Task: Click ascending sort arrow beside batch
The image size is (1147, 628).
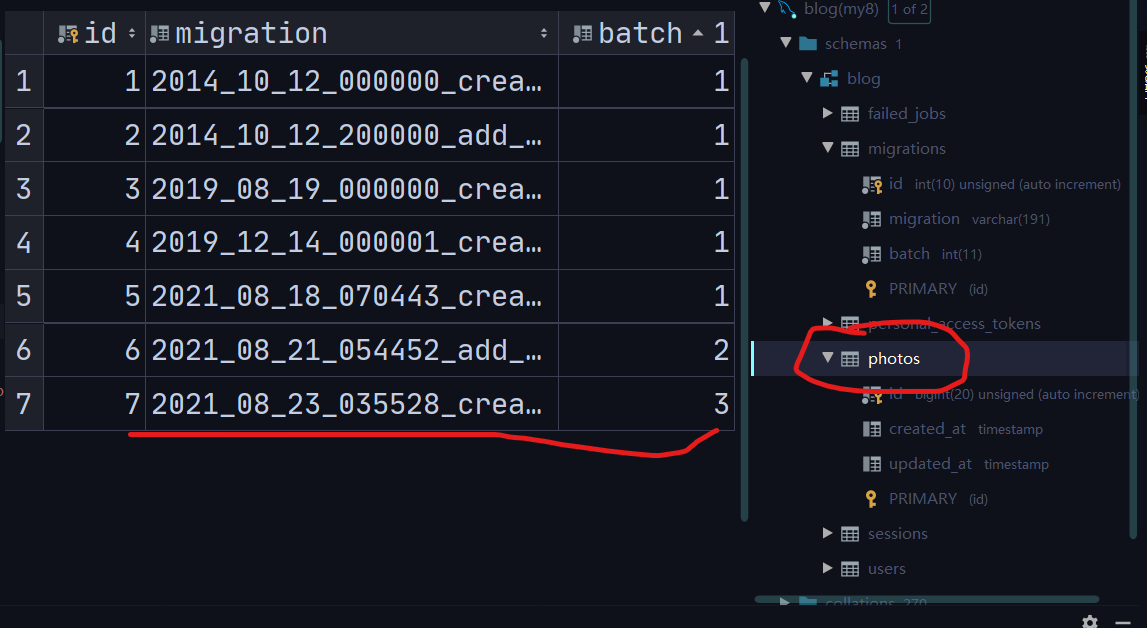Action: click(698, 33)
